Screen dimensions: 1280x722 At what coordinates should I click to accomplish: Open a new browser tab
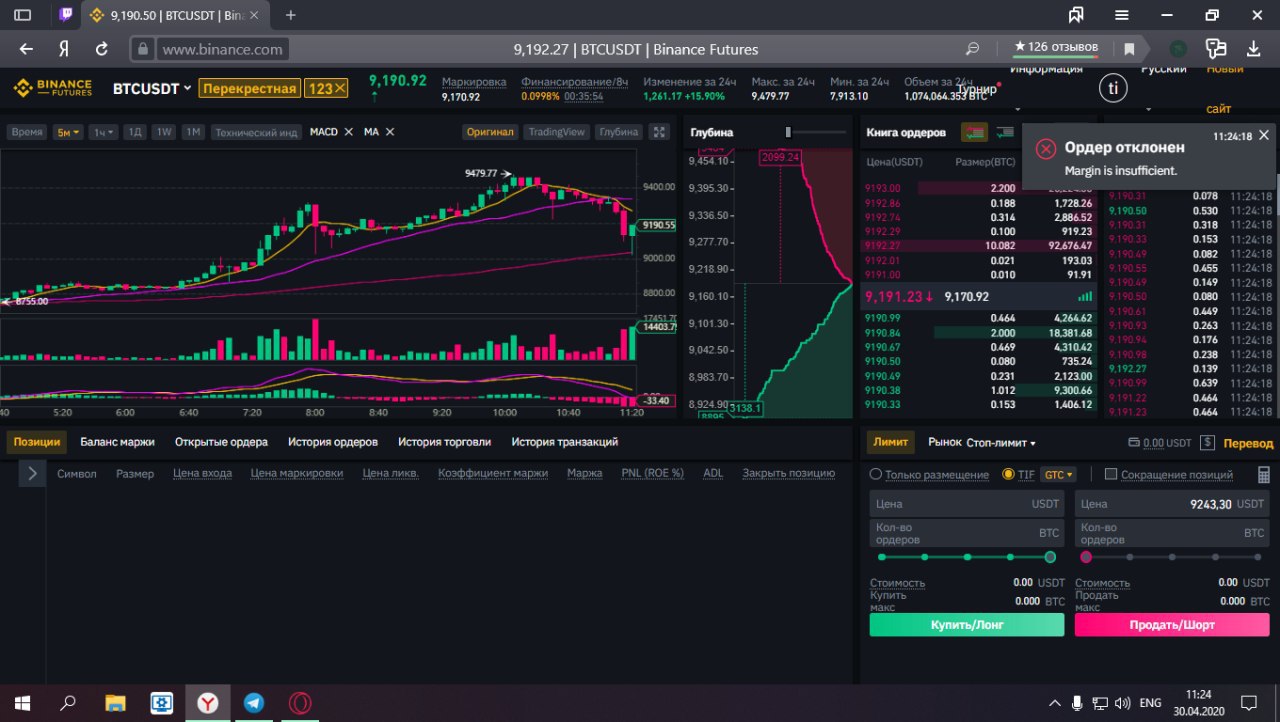(x=291, y=15)
